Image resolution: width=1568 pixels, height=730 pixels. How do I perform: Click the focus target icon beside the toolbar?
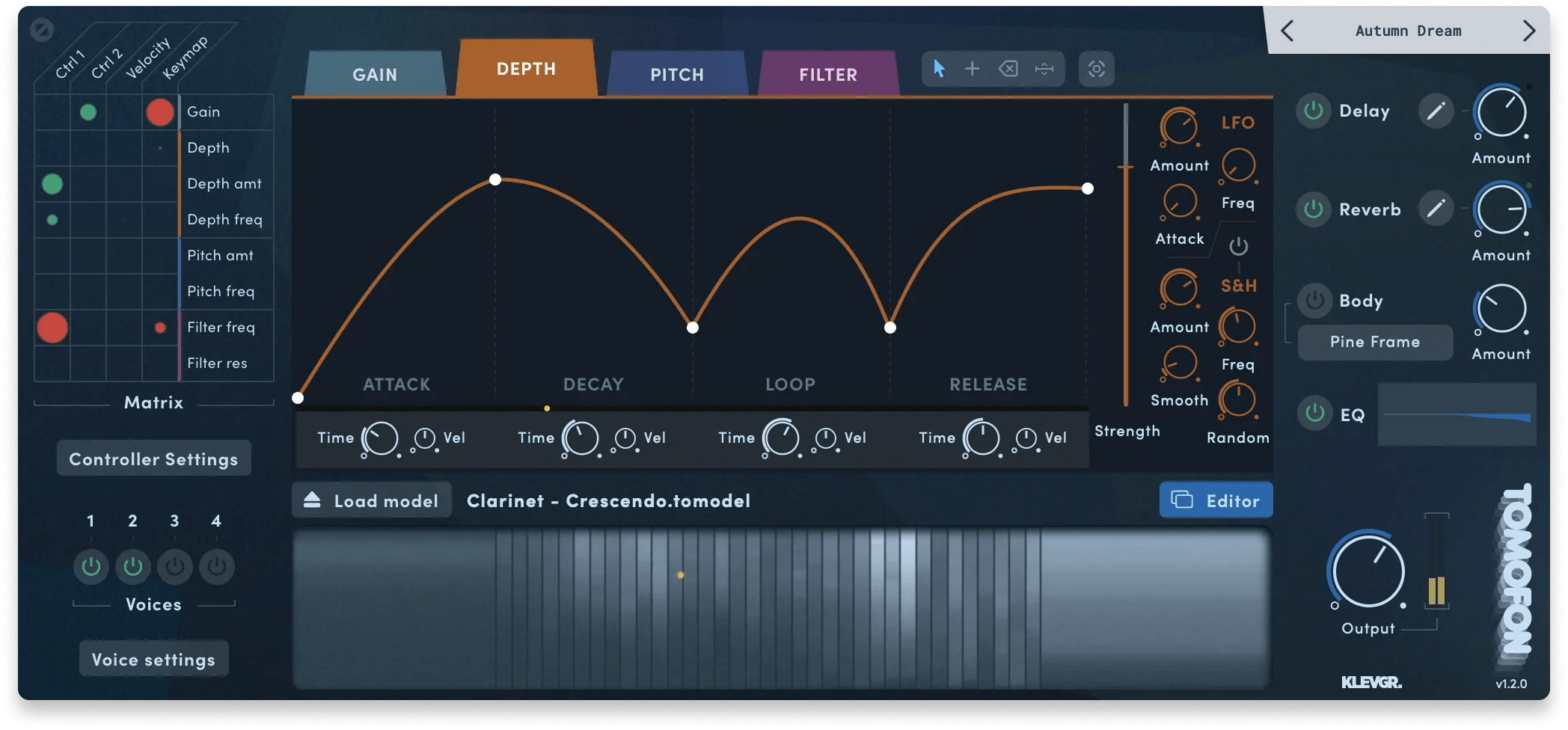1096,70
